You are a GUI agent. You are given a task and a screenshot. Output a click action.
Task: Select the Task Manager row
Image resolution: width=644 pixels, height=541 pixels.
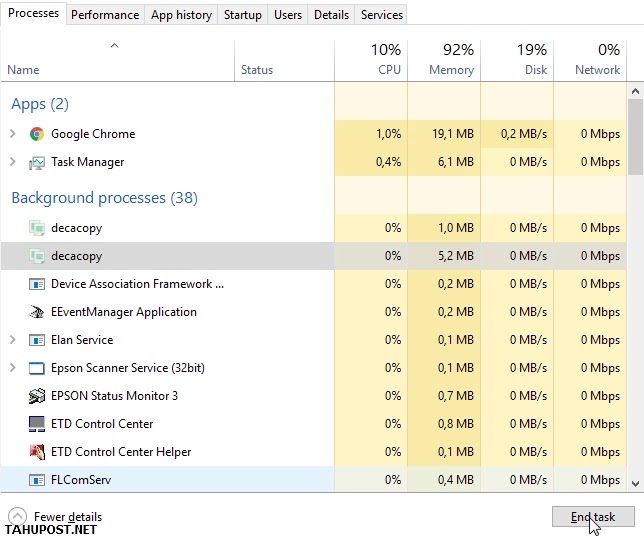(x=314, y=162)
